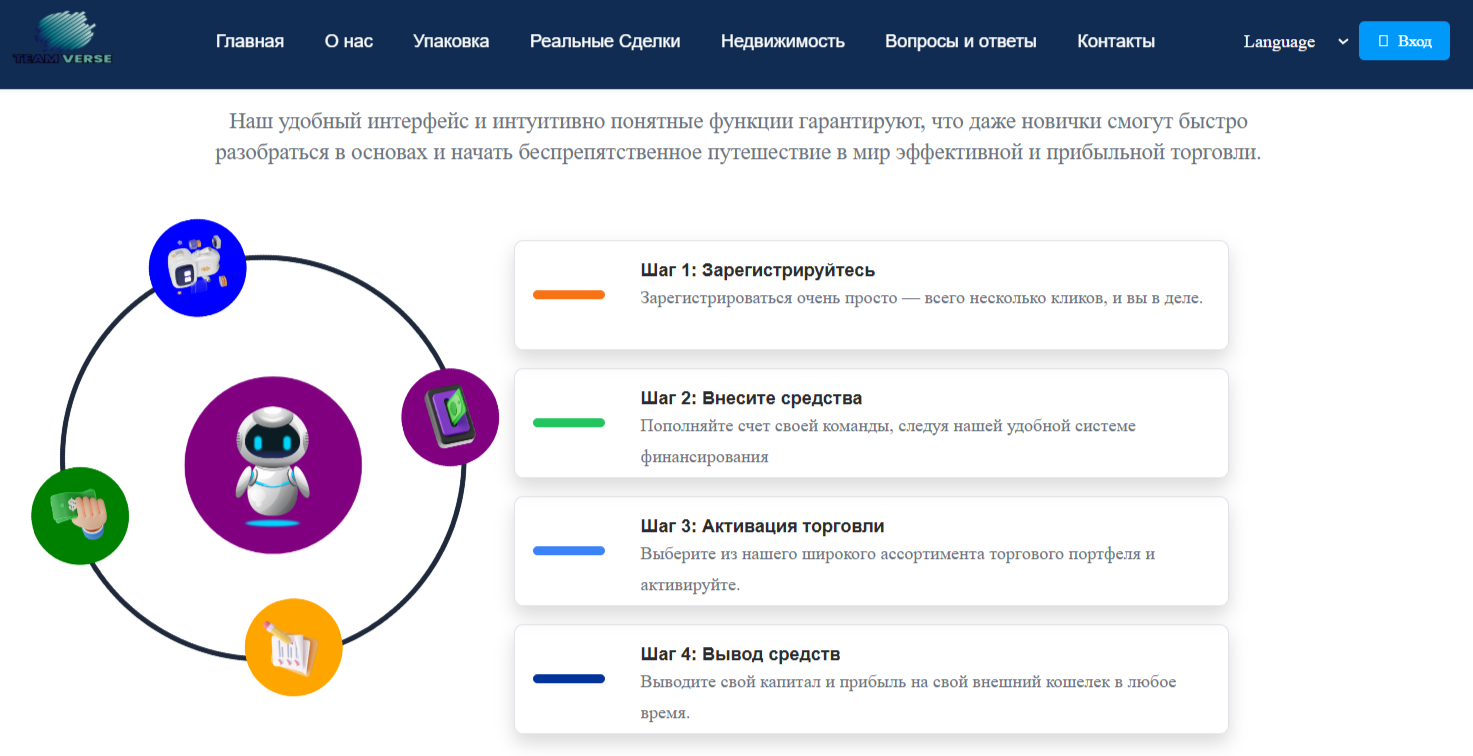The image size is (1473, 756).
Task: Click the blue Вход login button
Action: (x=1404, y=41)
